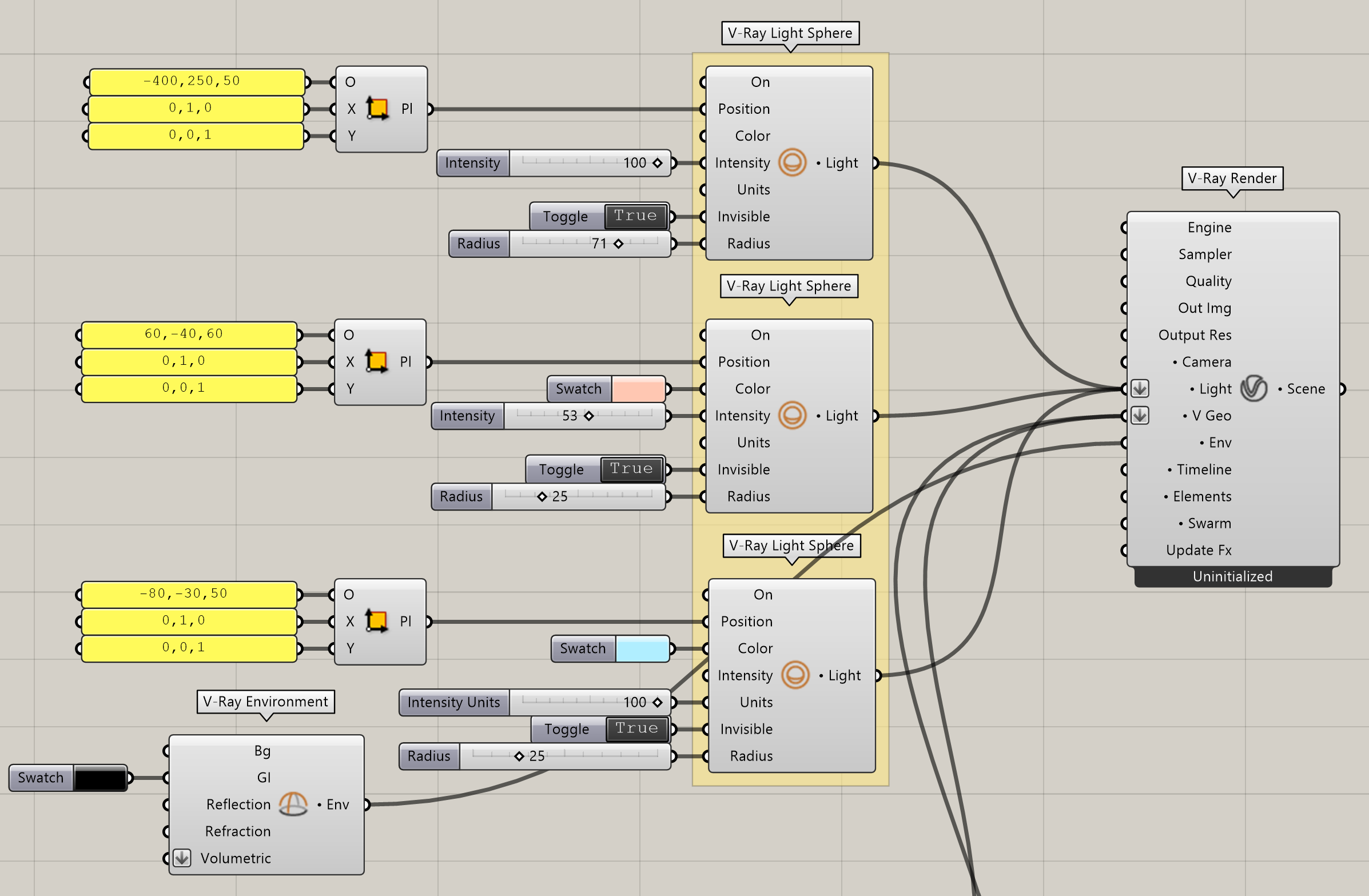The width and height of the screenshot is (1369, 896).
Task: Click the Construct Plane icon beside the -400,250,50 panel
Action: (377, 108)
